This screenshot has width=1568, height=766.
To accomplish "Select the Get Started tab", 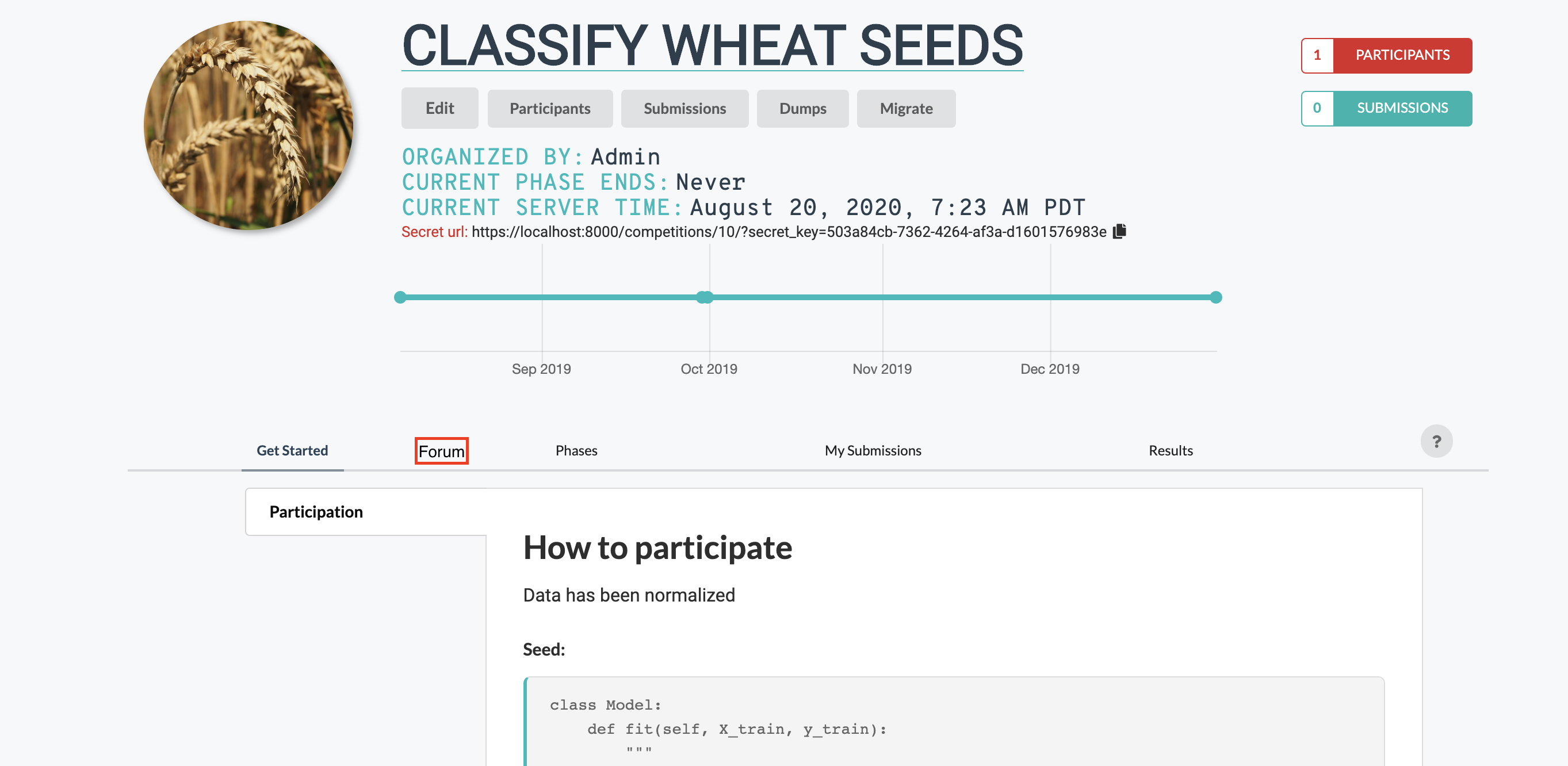I will [x=292, y=451].
